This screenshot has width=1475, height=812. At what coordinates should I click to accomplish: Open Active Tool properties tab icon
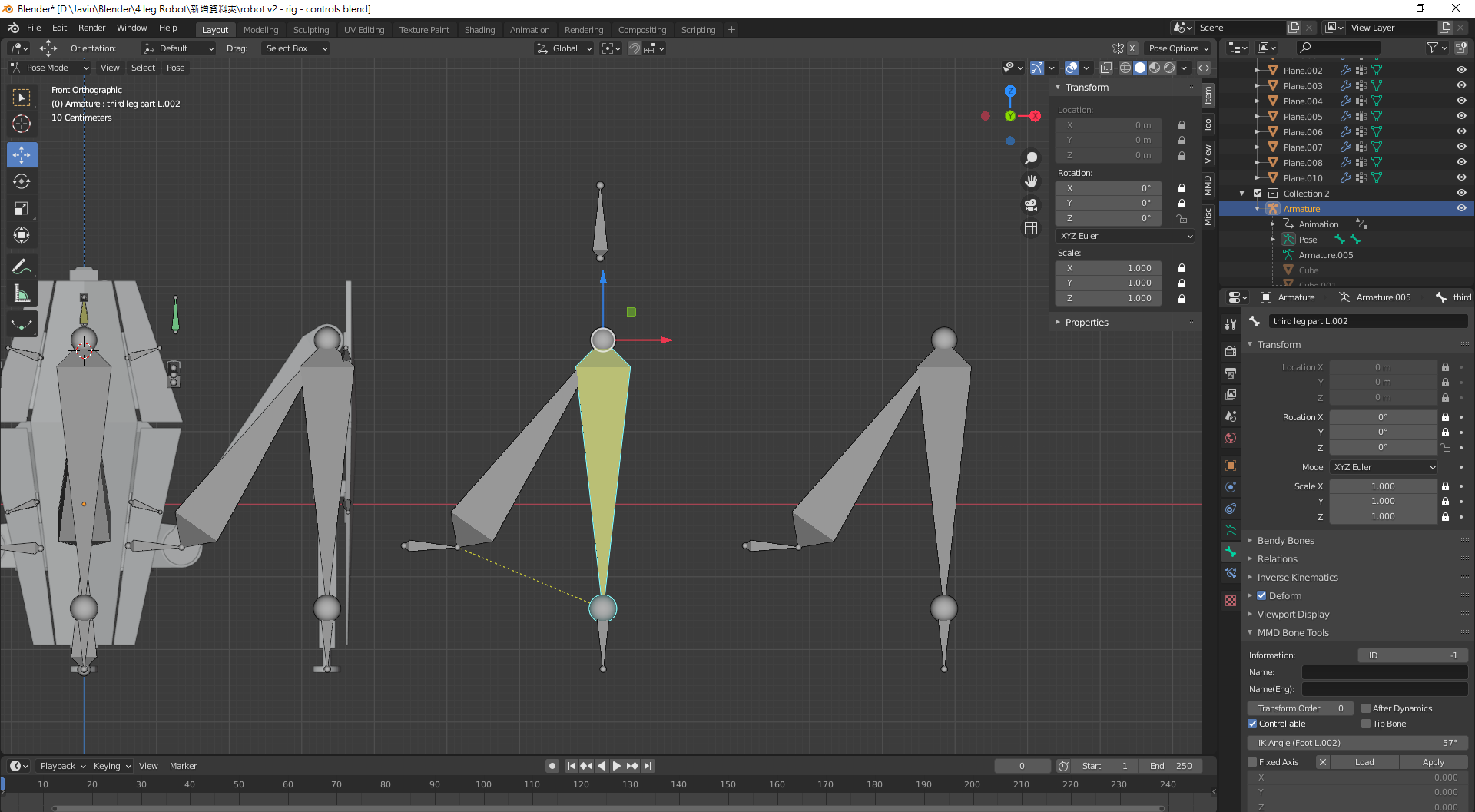[1231, 323]
